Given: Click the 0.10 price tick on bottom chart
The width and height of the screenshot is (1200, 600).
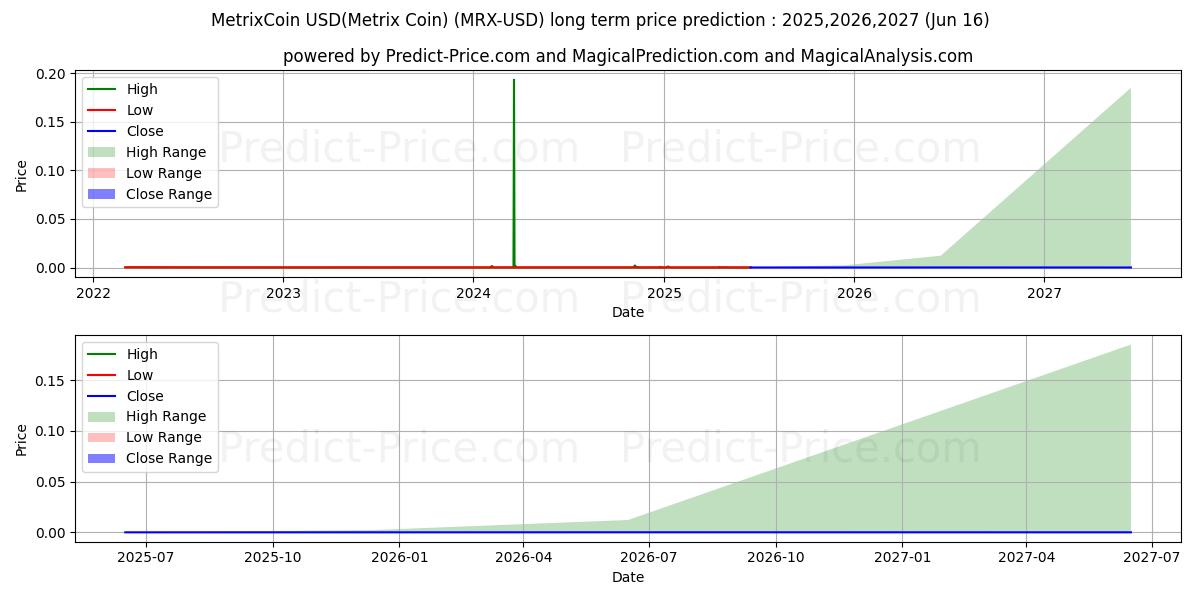Looking at the screenshot, I should 53,431.
